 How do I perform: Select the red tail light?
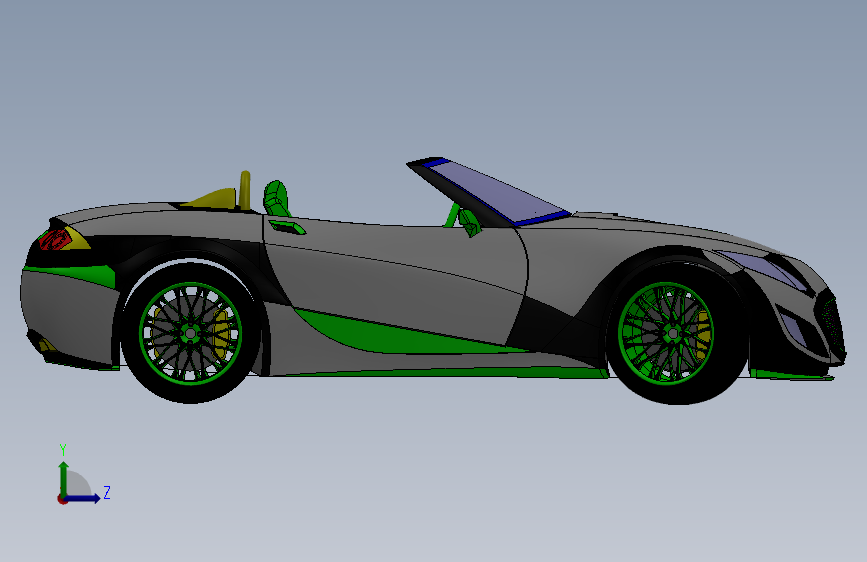click(x=55, y=240)
